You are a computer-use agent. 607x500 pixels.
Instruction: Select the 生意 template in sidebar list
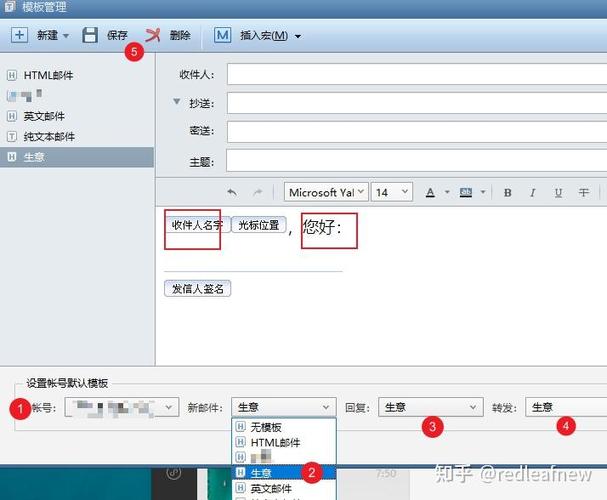click(77, 157)
